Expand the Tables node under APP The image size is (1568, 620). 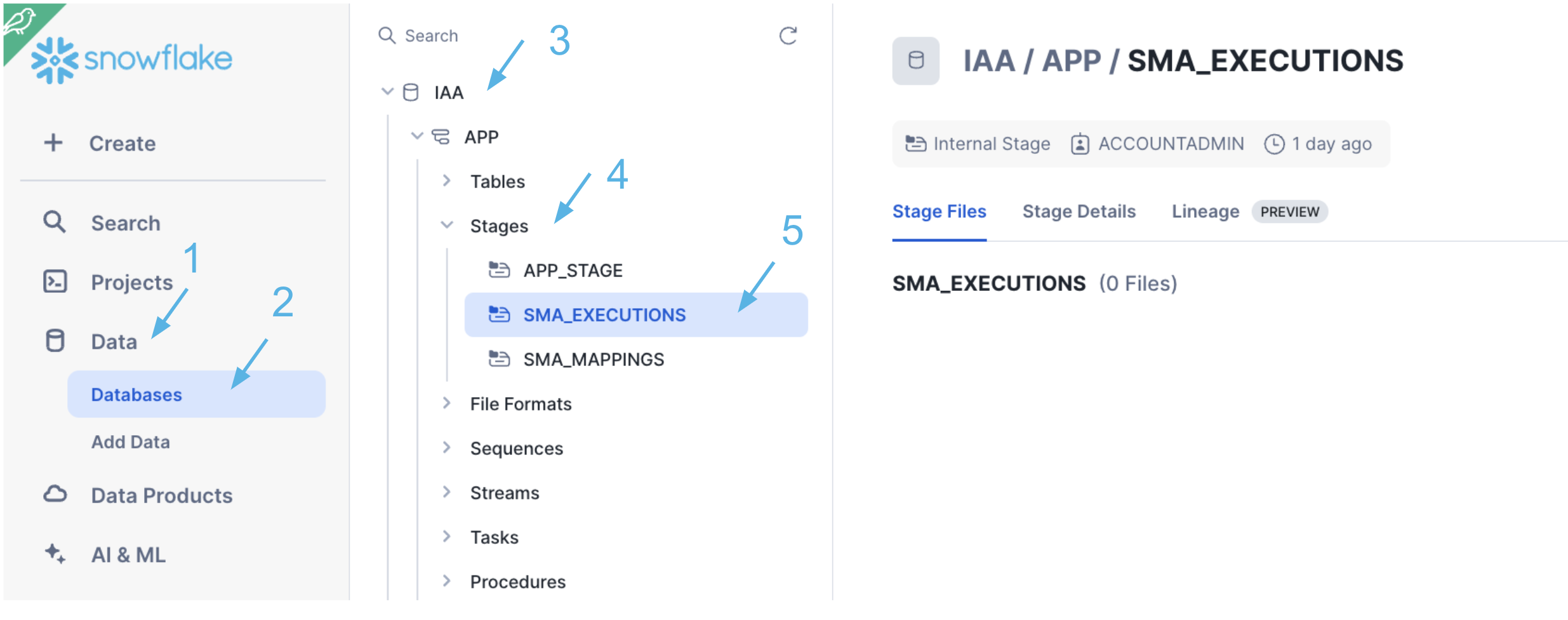pos(447,180)
